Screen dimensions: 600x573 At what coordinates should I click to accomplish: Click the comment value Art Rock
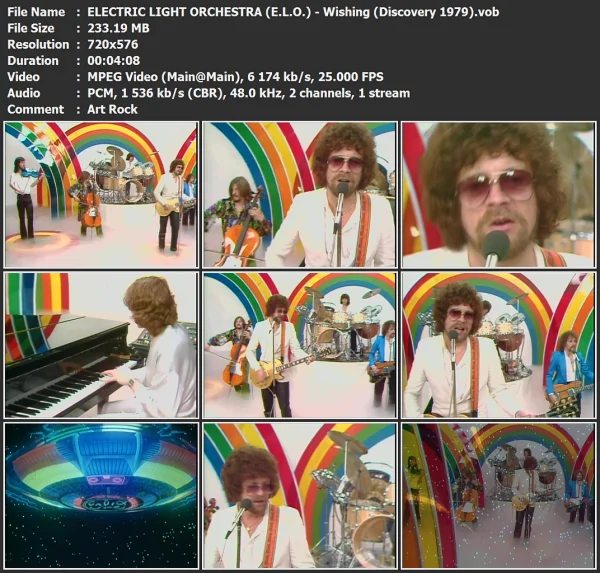coord(112,109)
